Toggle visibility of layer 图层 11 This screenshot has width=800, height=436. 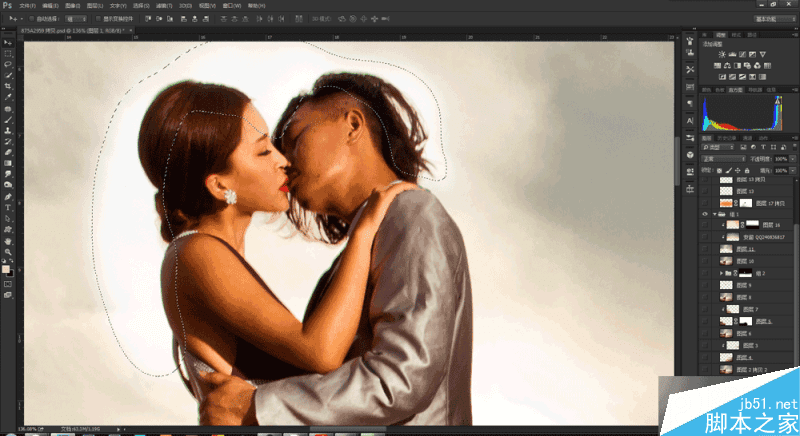705,249
